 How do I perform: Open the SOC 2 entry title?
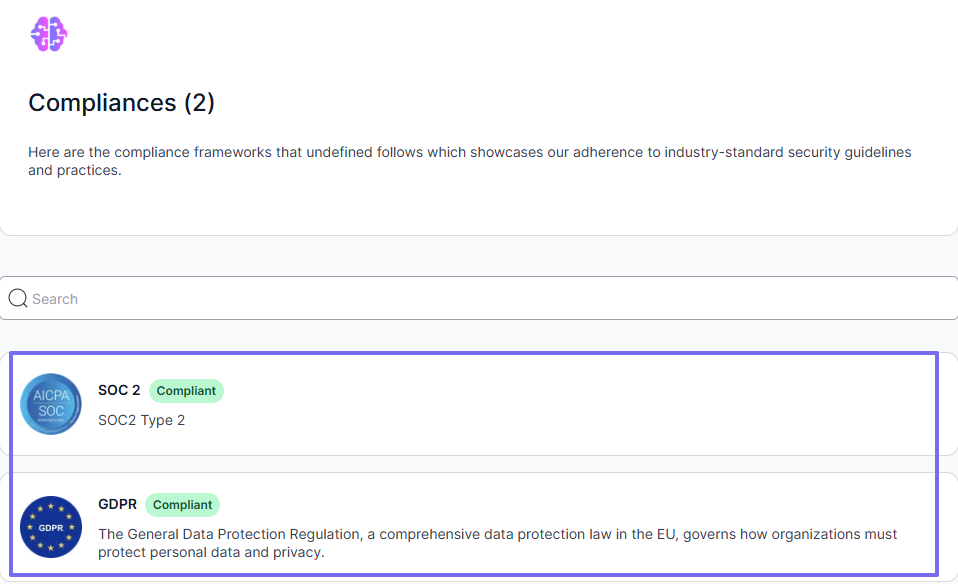pyautogui.click(x=119, y=390)
